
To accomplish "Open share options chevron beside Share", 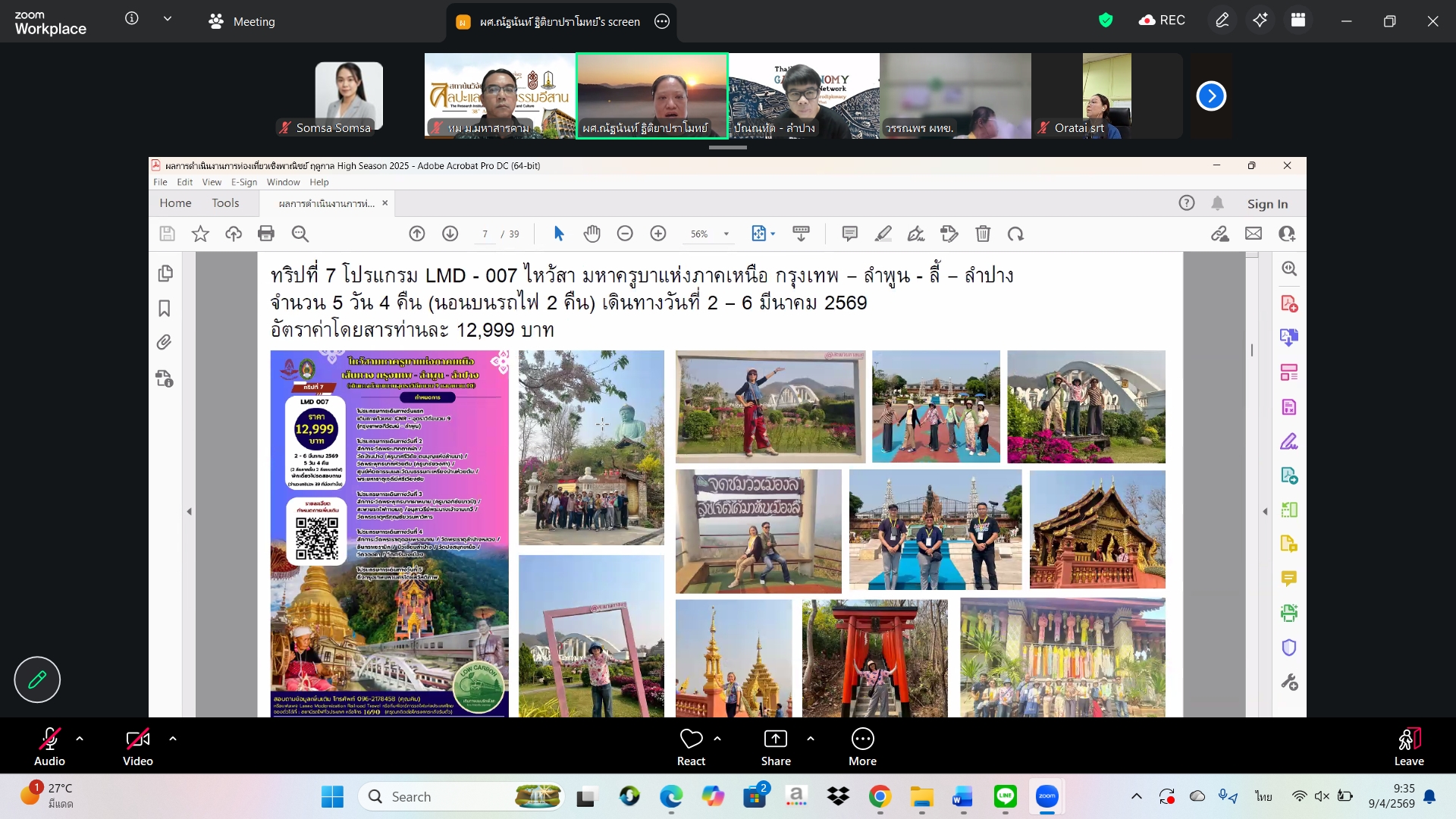I will (811, 738).
